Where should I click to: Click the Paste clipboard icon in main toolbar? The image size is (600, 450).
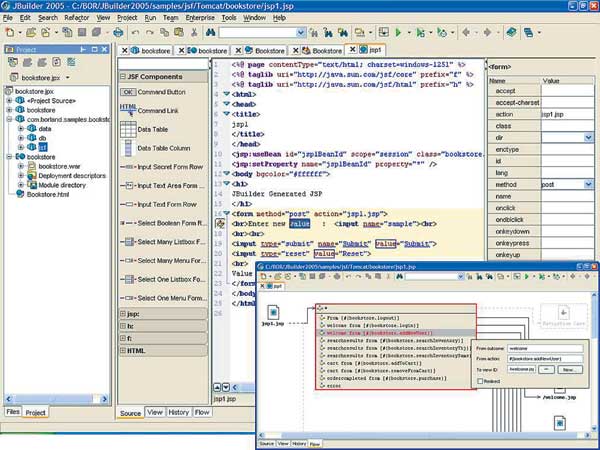[x=179, y=33]
